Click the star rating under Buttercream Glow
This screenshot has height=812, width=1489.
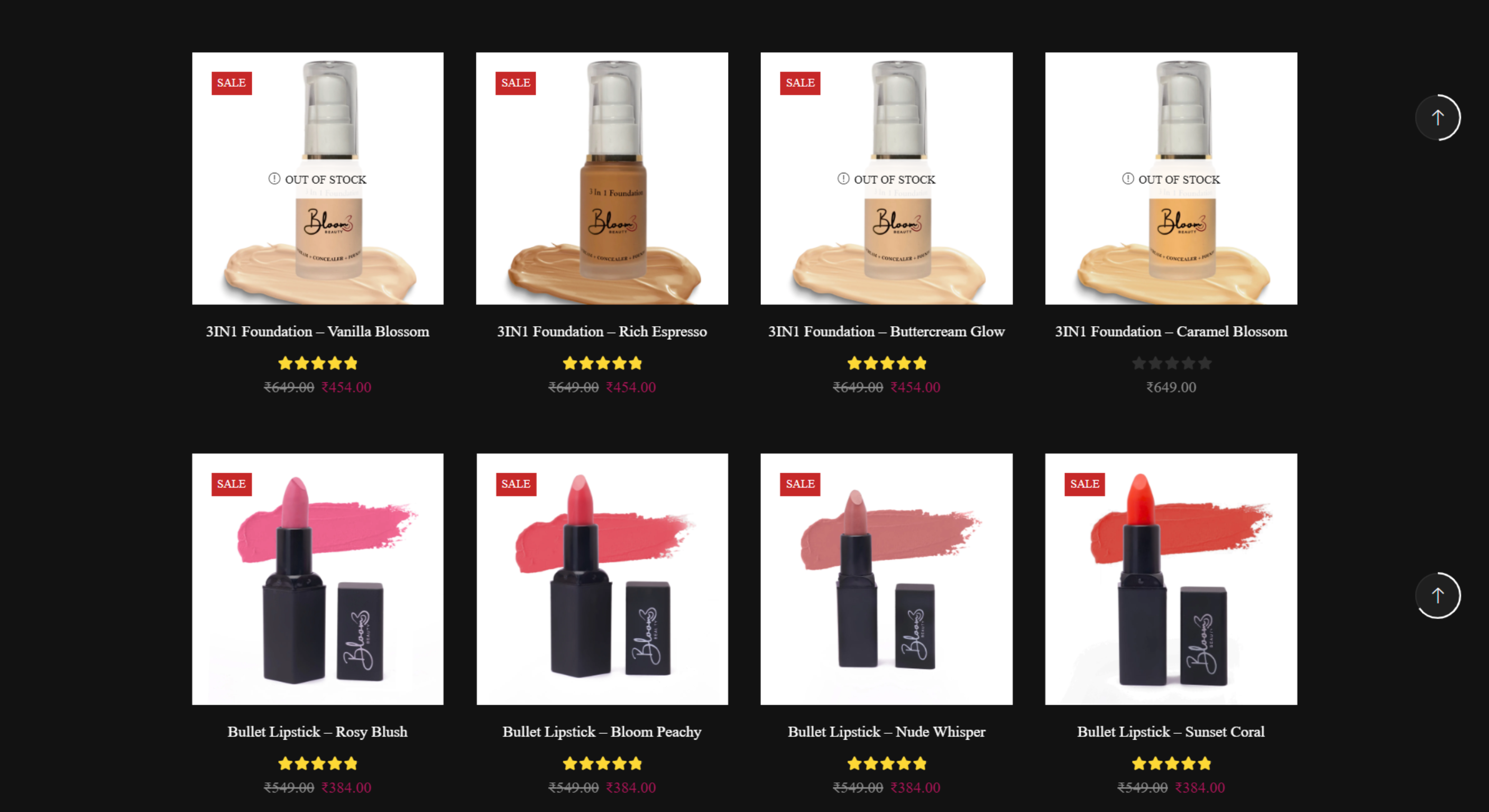pos(887,364)
